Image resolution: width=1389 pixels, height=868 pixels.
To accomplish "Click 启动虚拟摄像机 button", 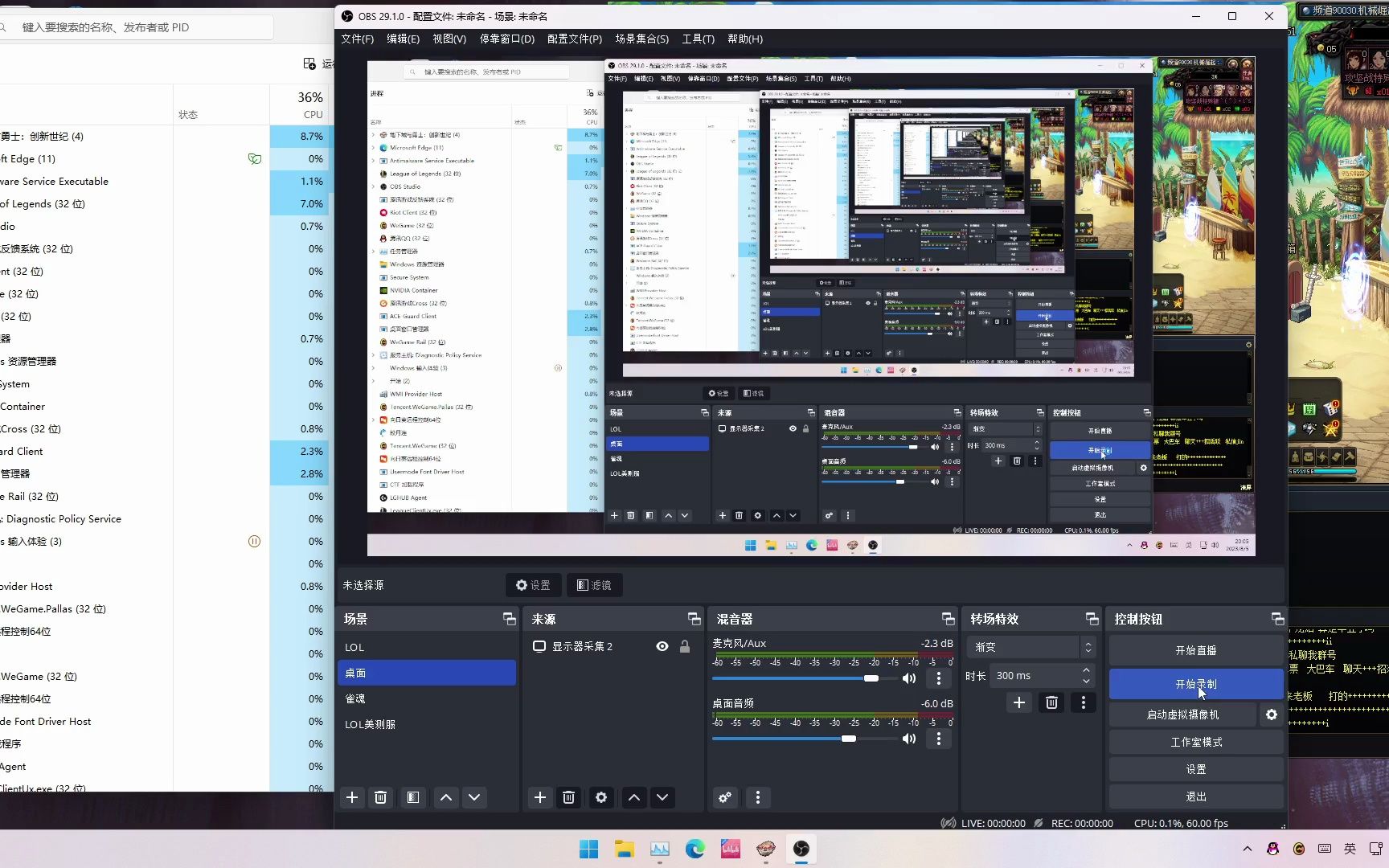I will coord(1182,714).
